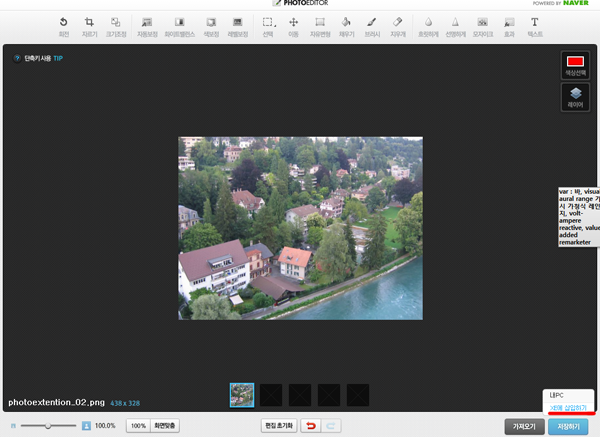Click the aerial village photo on canvas

(x=300, y=228)
